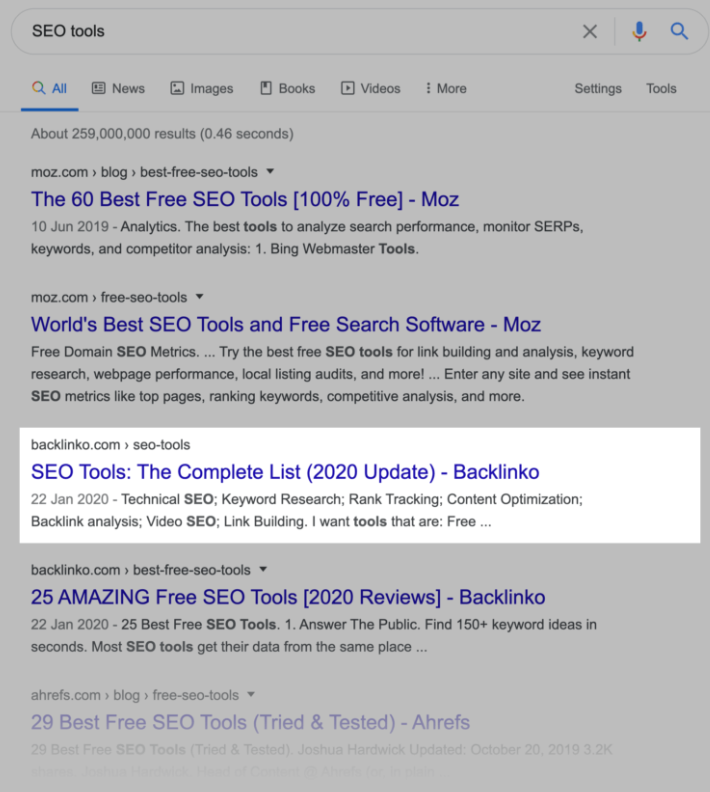Click the book icon beside Books

(x=266, y=88)
